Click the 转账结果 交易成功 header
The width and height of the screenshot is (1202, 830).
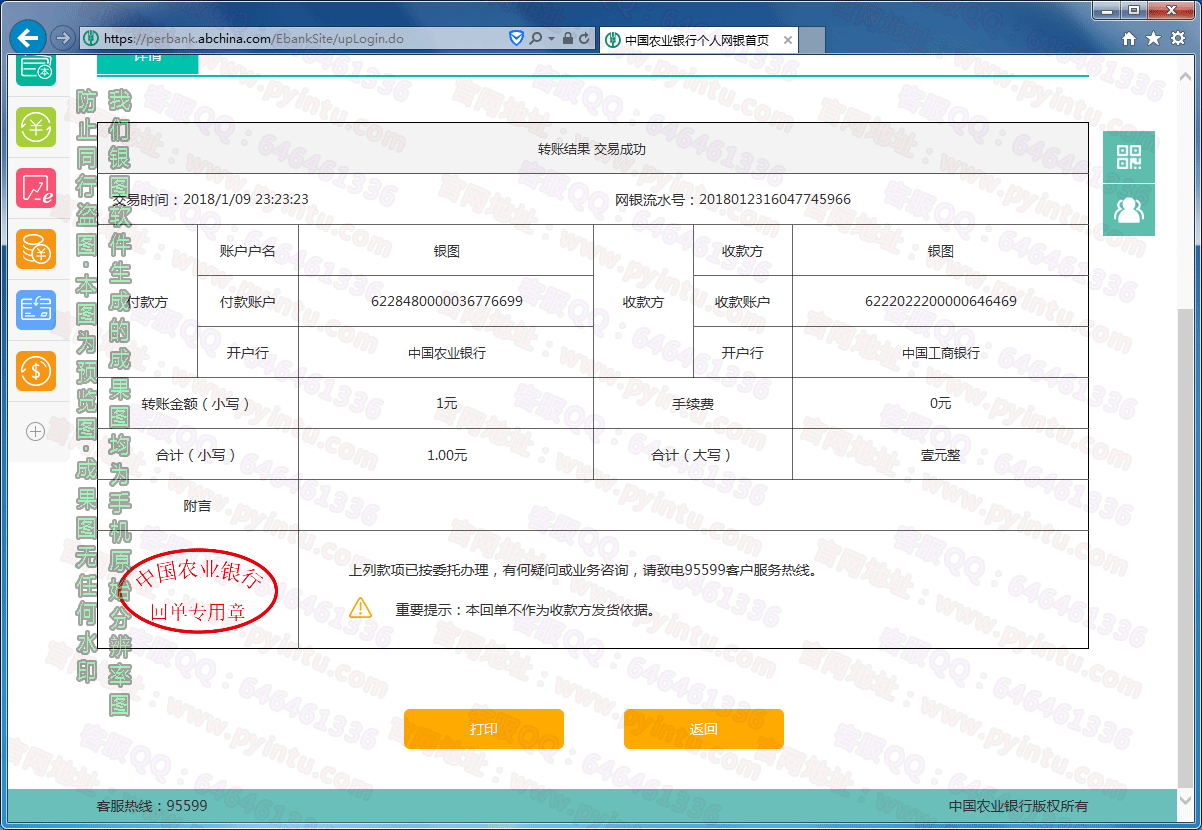coord(592,149)
